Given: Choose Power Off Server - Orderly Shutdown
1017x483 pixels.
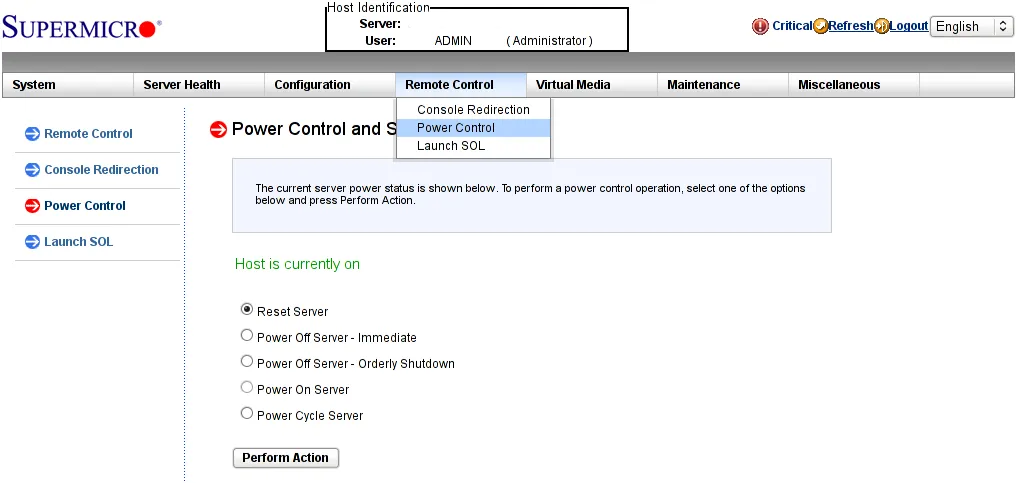Looking at the screenshot, I should tap(247, 362).
